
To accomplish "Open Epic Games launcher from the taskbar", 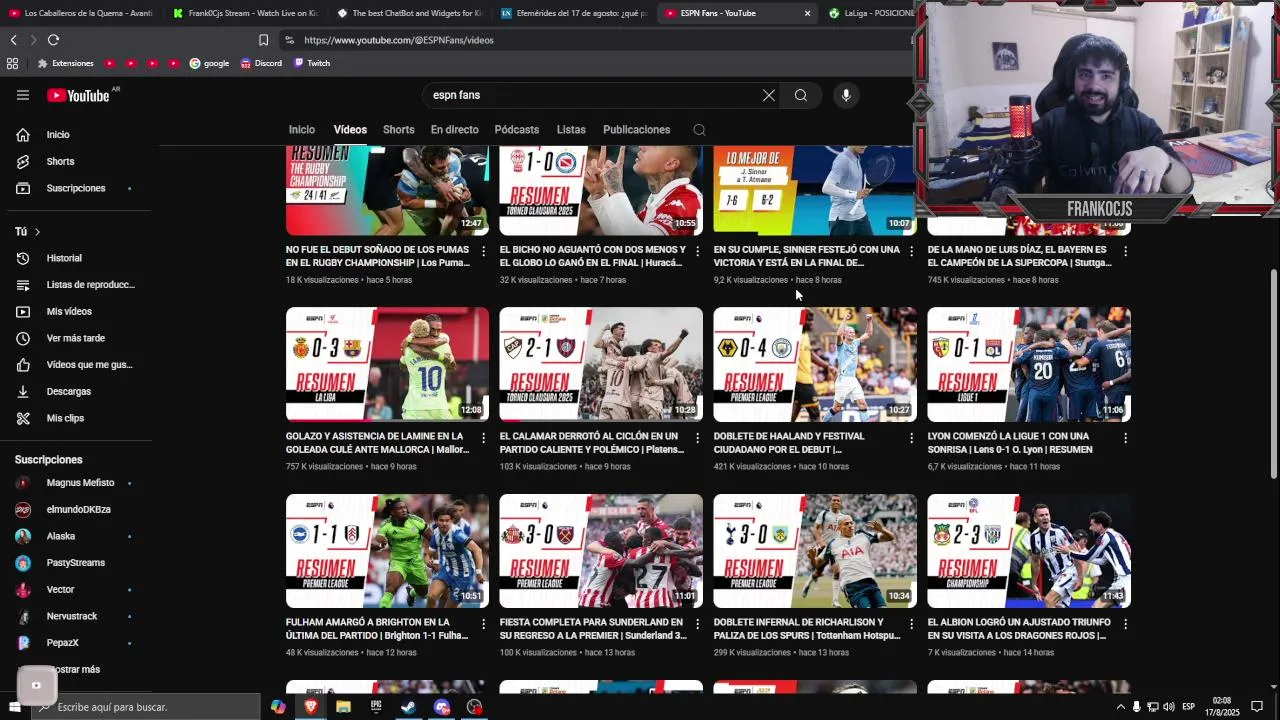I will click(376, 707).
